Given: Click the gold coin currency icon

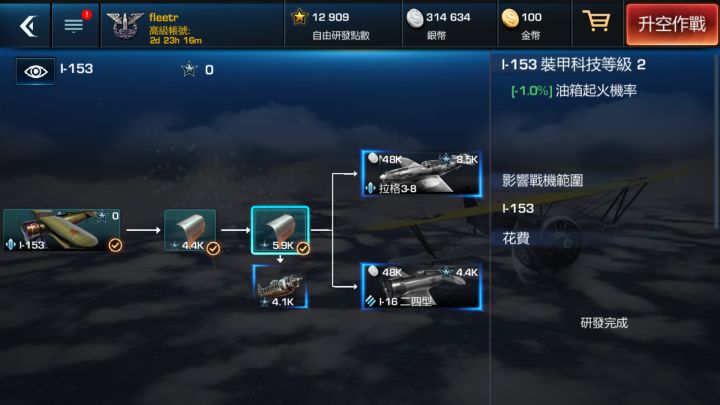Looking at the screenshot, I should (x=510, y=18).
